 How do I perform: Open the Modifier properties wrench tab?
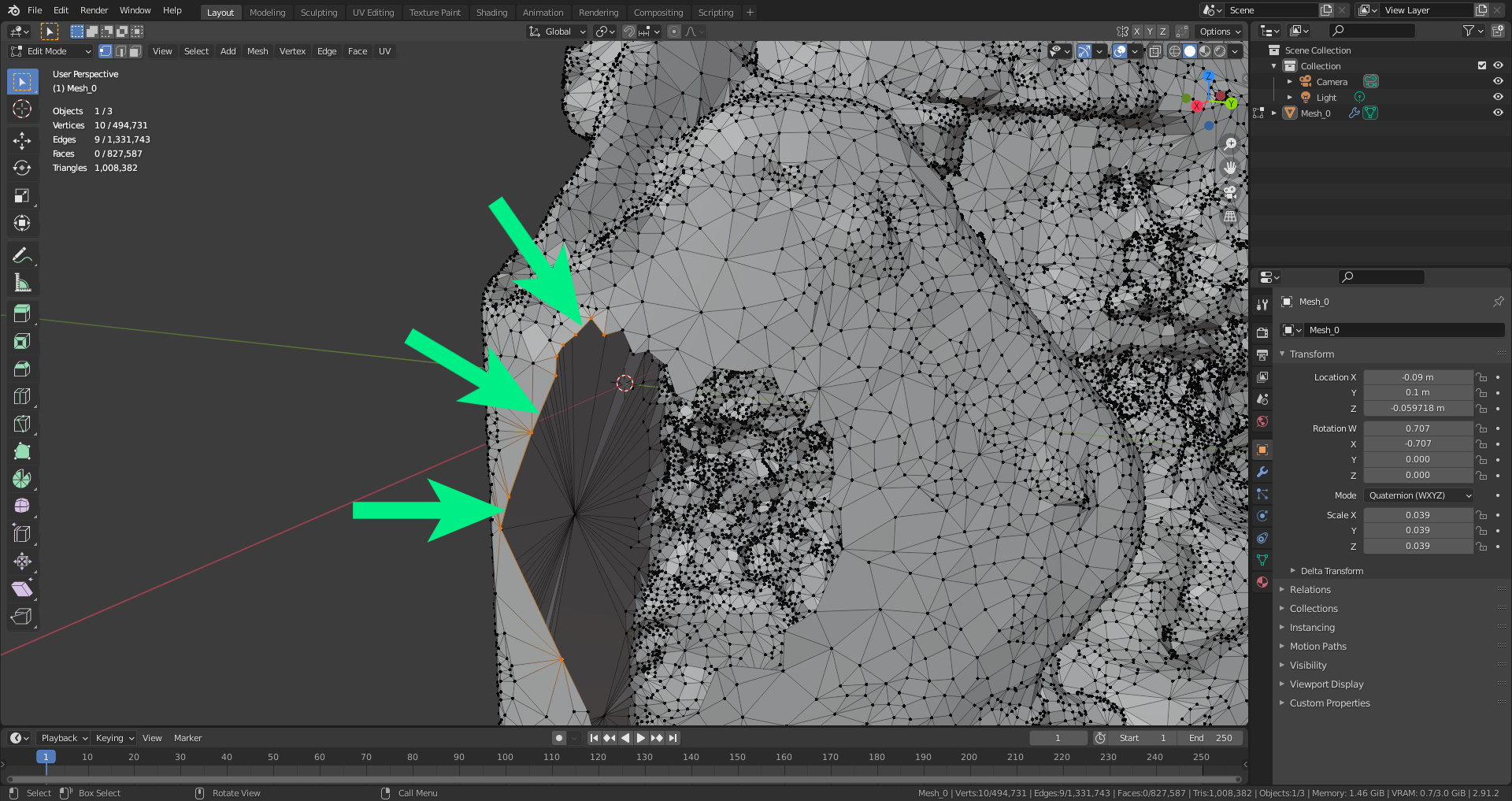(x=1262, y=472)
